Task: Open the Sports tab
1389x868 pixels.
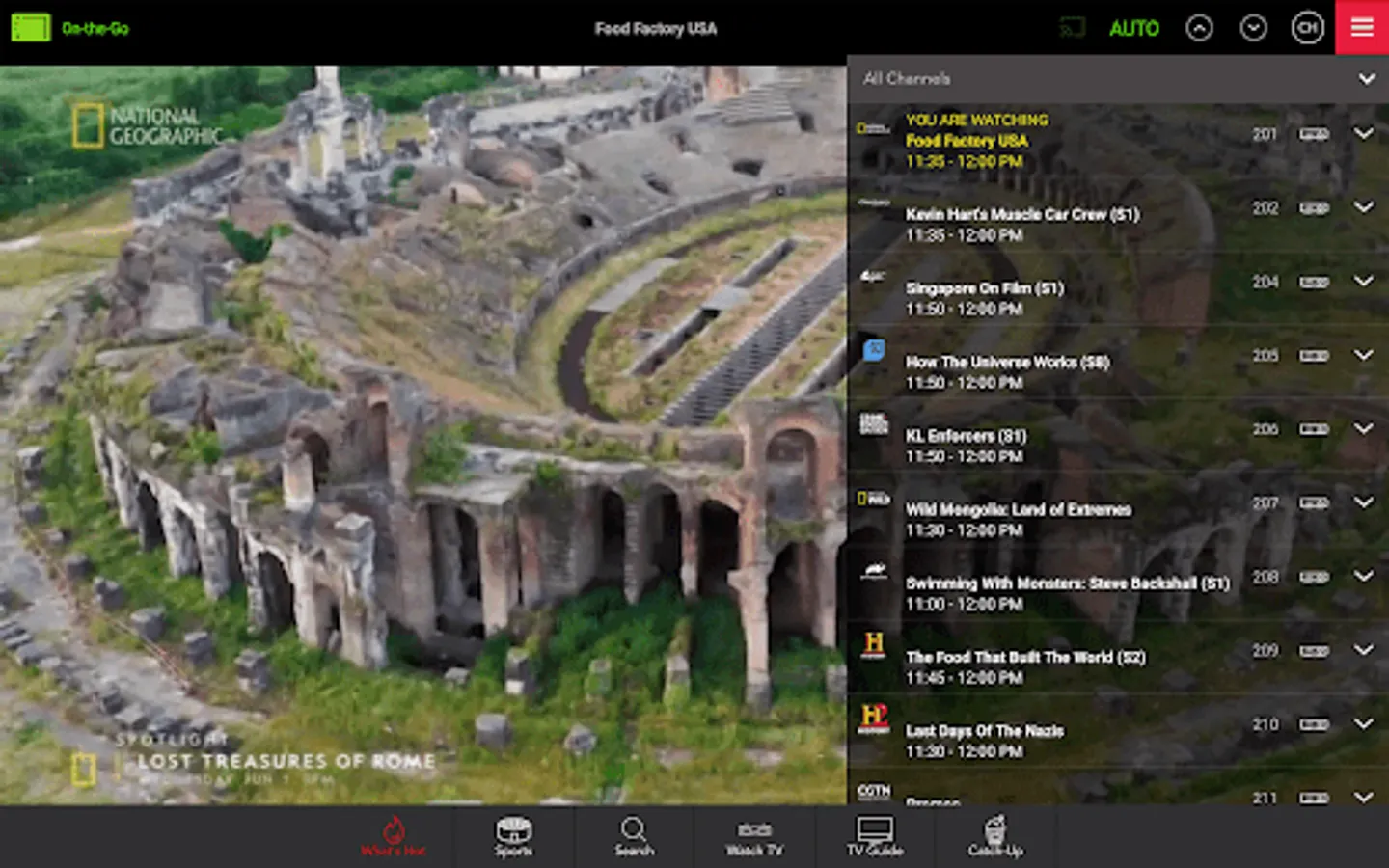Action: [513, 836]
